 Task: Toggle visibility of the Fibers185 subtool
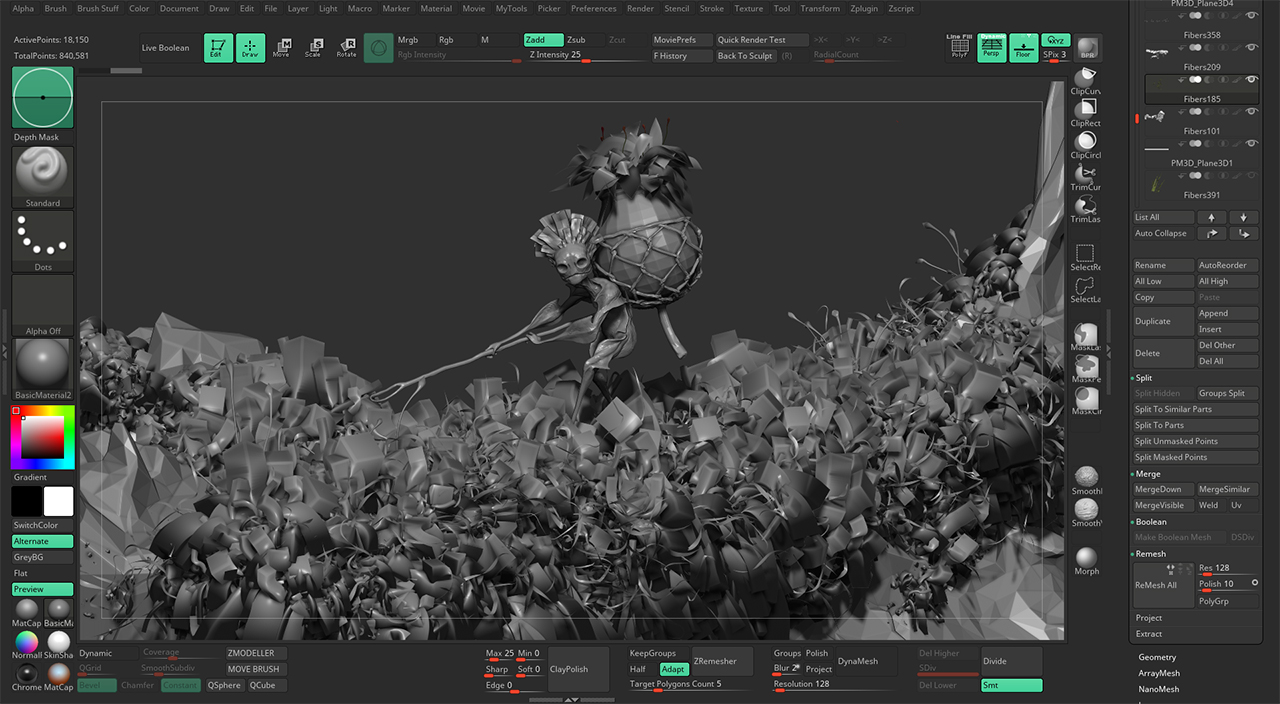click(1252, 79)
